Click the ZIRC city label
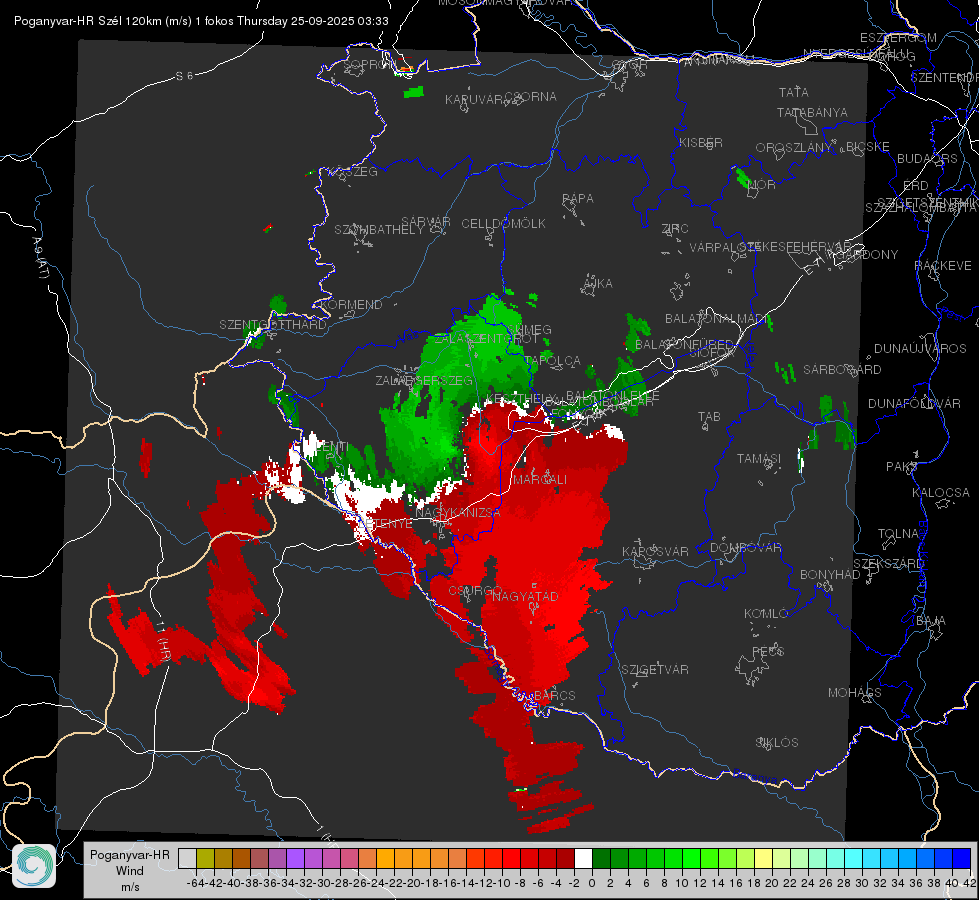Image resolution: width=979 pixels, height=900 pixels. click(x=674, y=229)
